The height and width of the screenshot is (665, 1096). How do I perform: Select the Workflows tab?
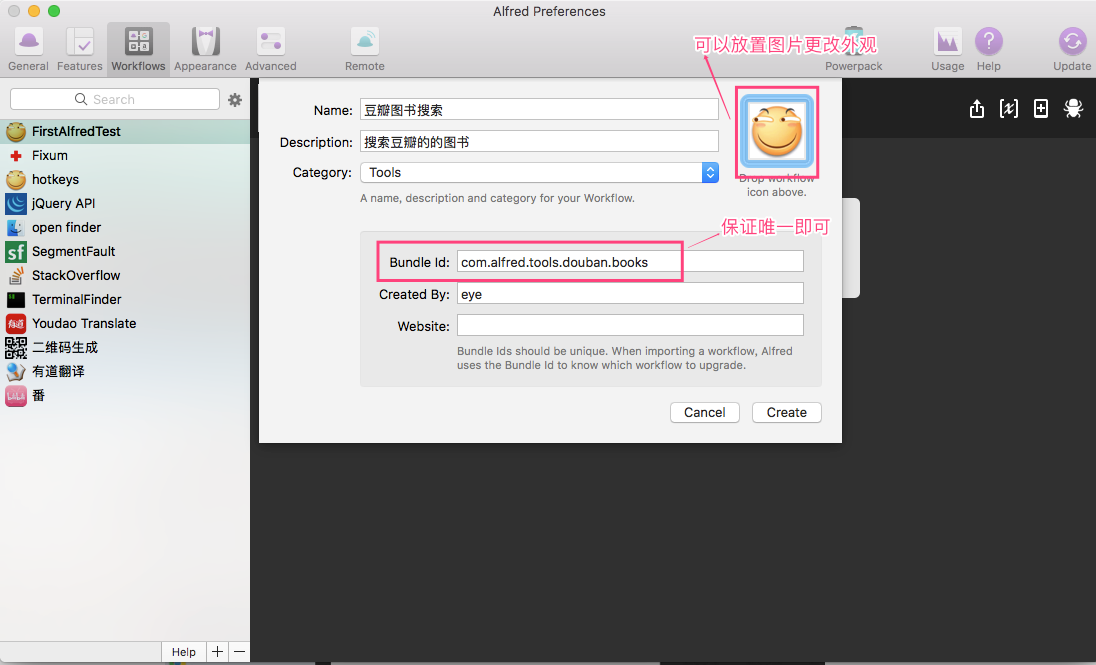(x=138, y=49)
